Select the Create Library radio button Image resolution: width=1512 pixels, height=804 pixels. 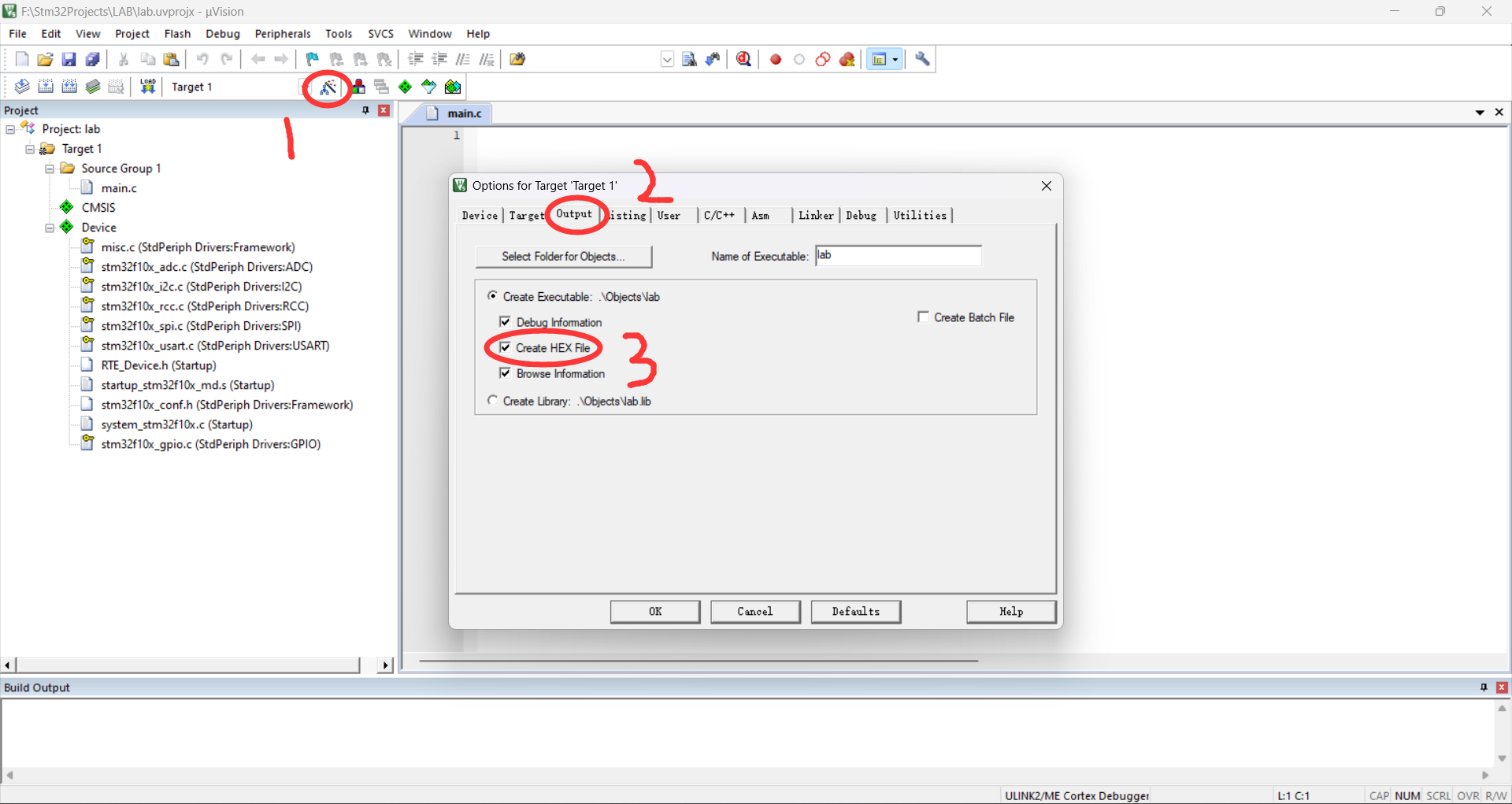[x=492, y=400]
